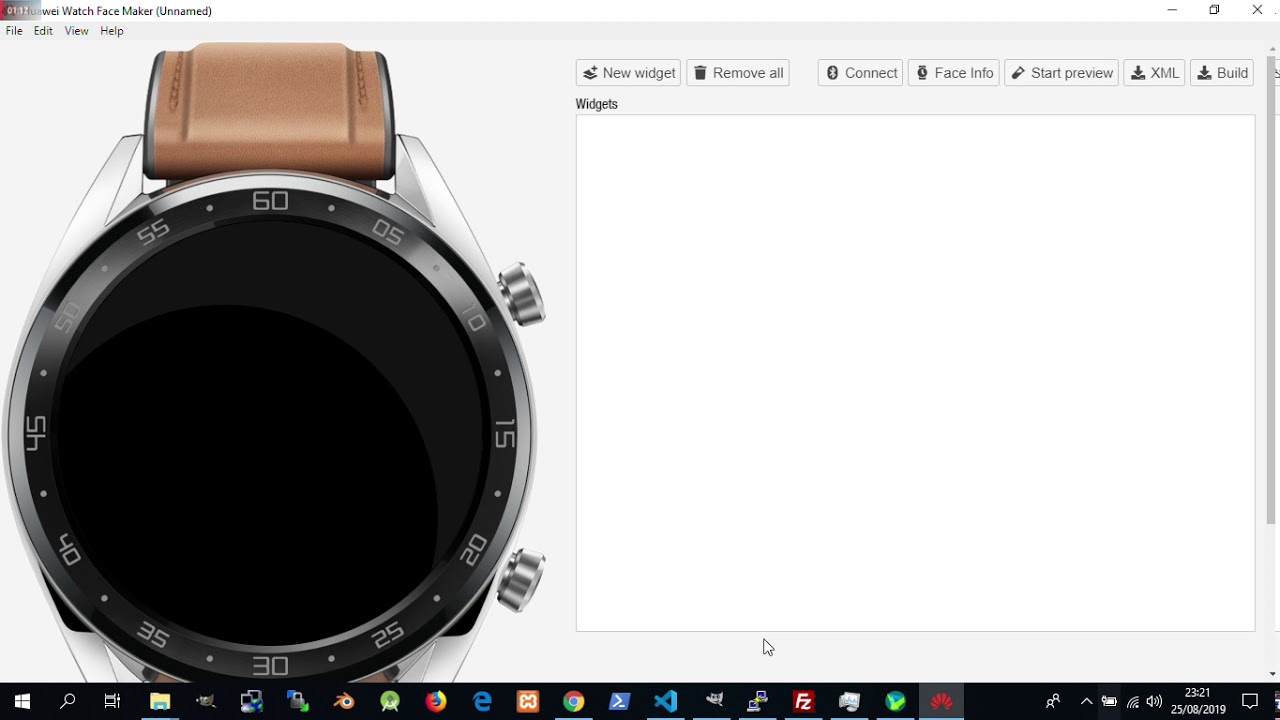
Task: Minimize the Watch Face Maker window
Action: point(1172,10)
